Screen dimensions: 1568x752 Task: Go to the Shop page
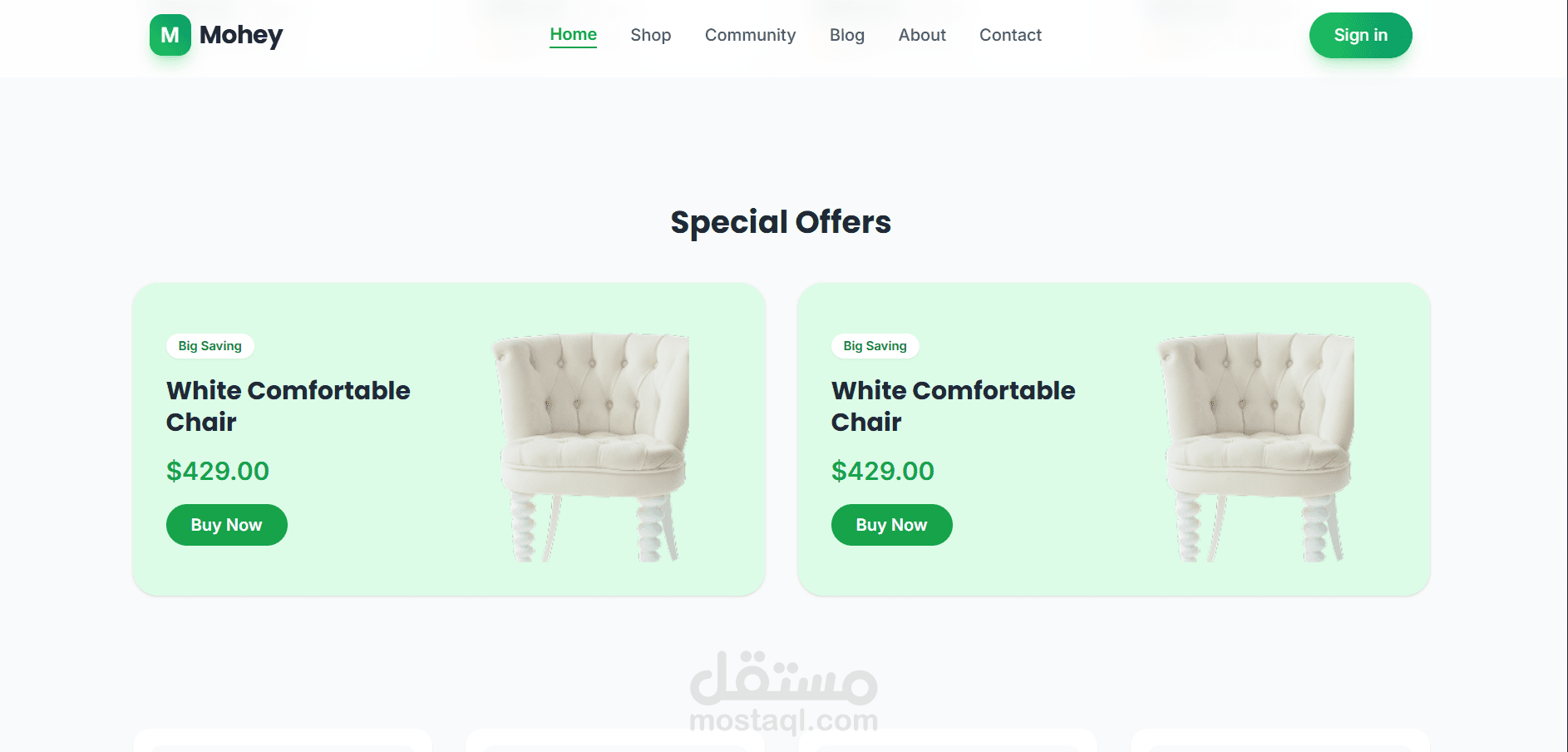click(x=650, y=35)
